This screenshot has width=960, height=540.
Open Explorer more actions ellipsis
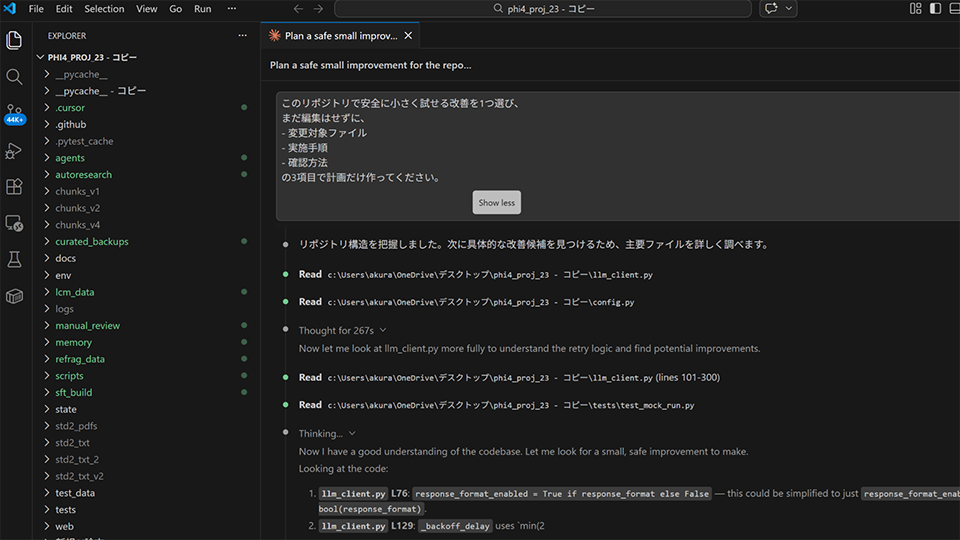[x=242, y=36]
